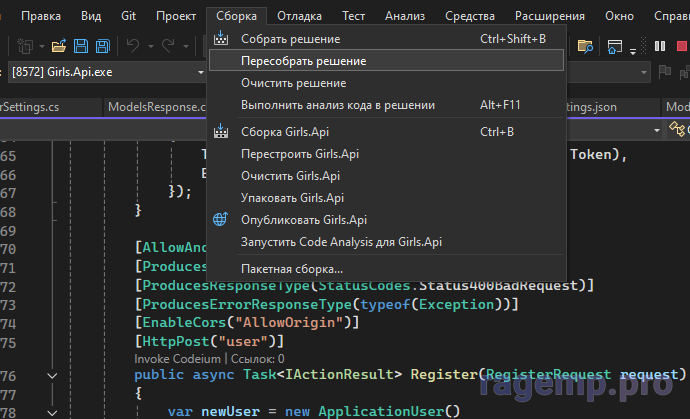Screen dimensions: 690x419
Task: Open the Отладка menu
Action: tap(299, 16)
